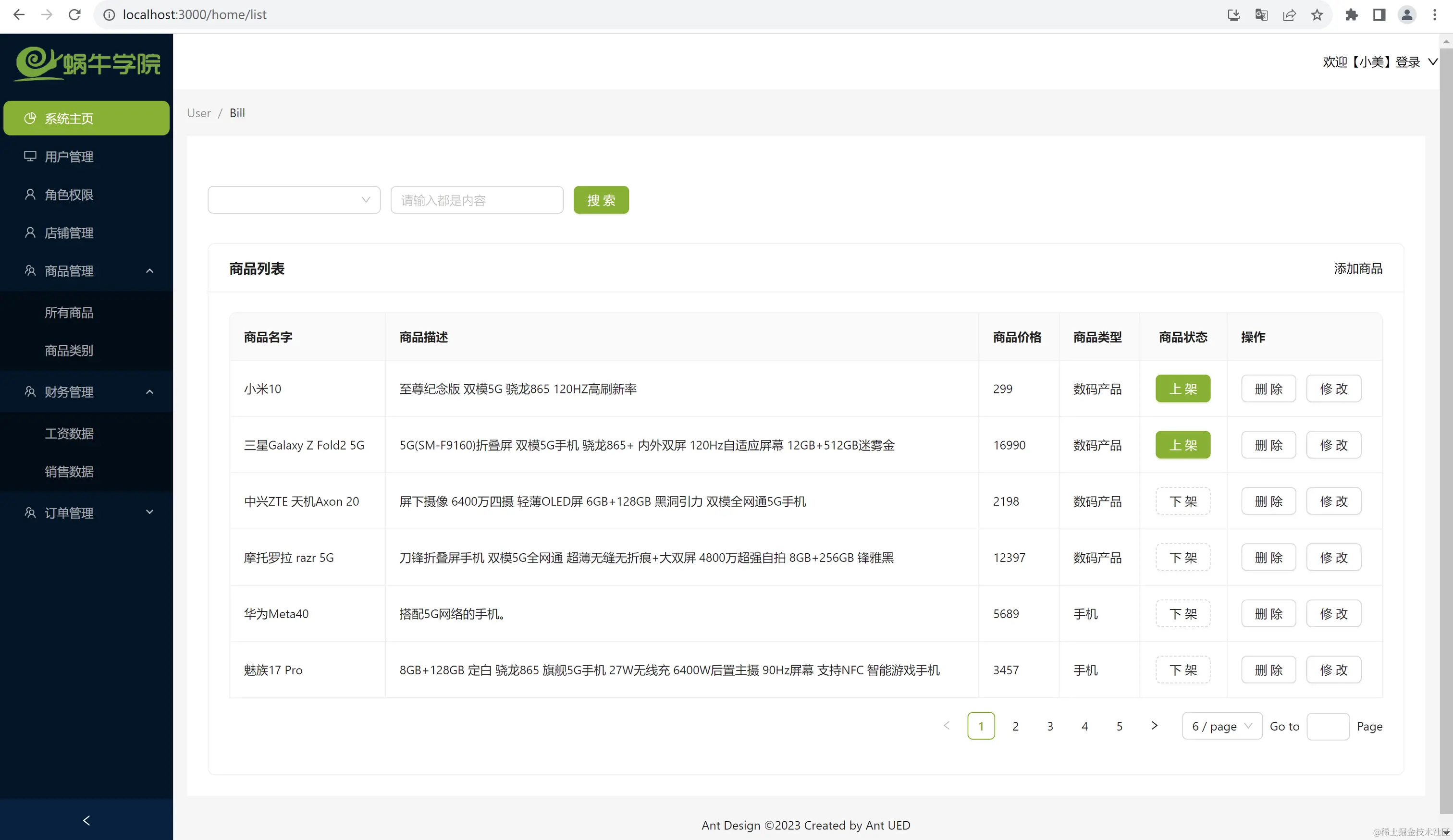The height and width of the screenshot is (840, 1453).
Task: Click the translate page icon
Action: coord(1261,15)
